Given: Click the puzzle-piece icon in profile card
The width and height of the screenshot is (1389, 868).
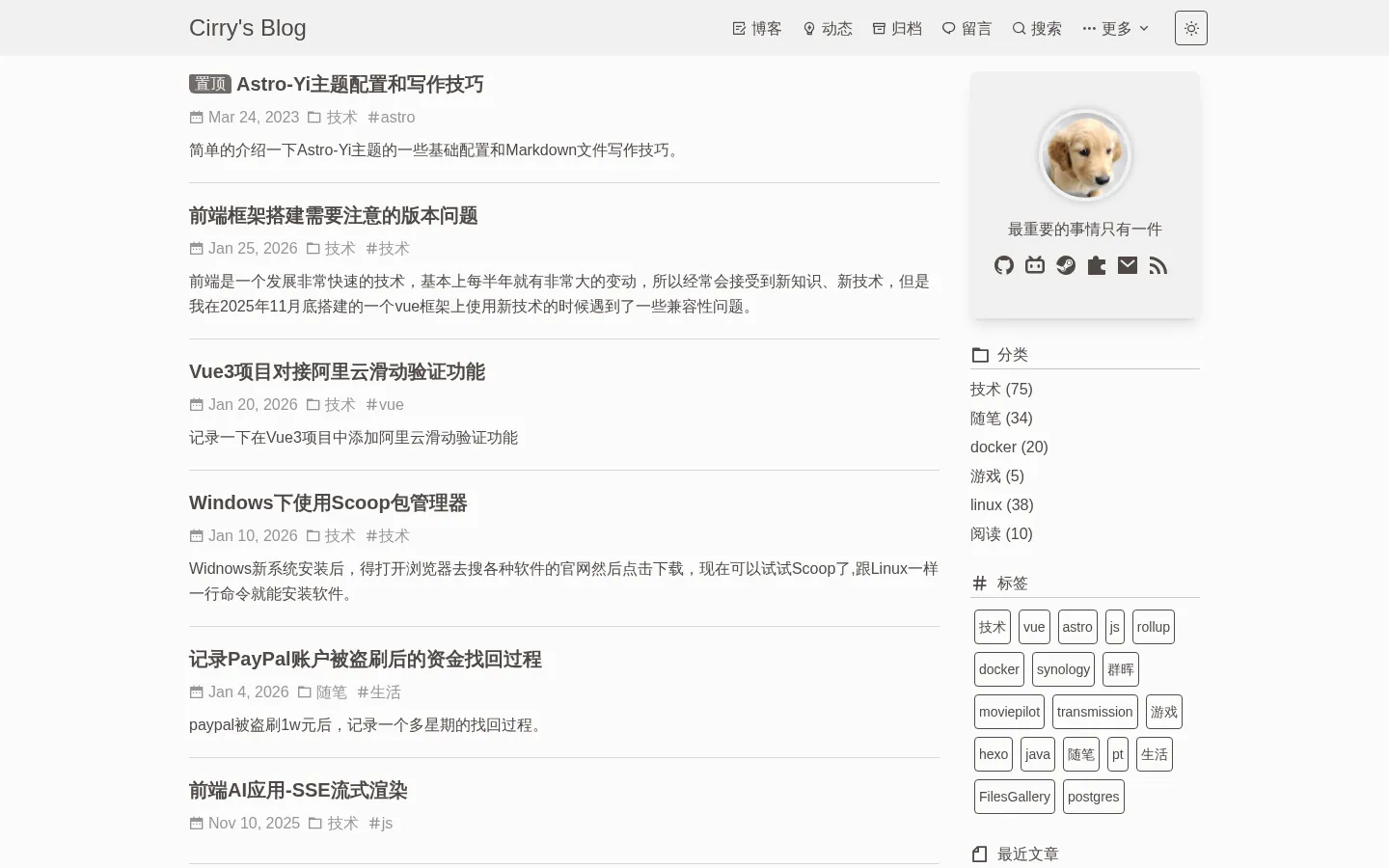Looking at the screenshot, I should [1097, 265].
